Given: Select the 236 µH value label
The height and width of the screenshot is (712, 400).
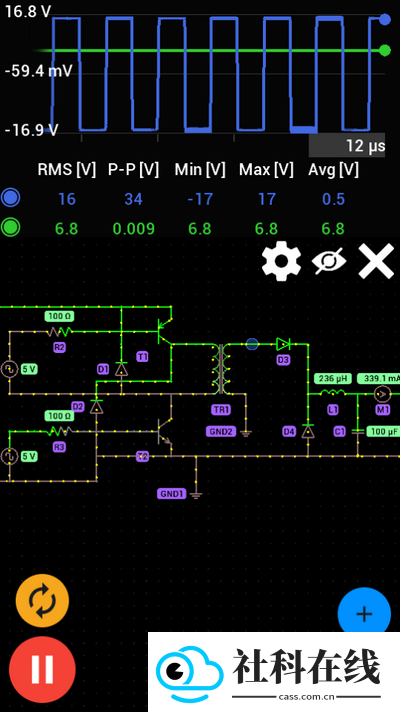Looking at the screenshot, I should (333, 378).
